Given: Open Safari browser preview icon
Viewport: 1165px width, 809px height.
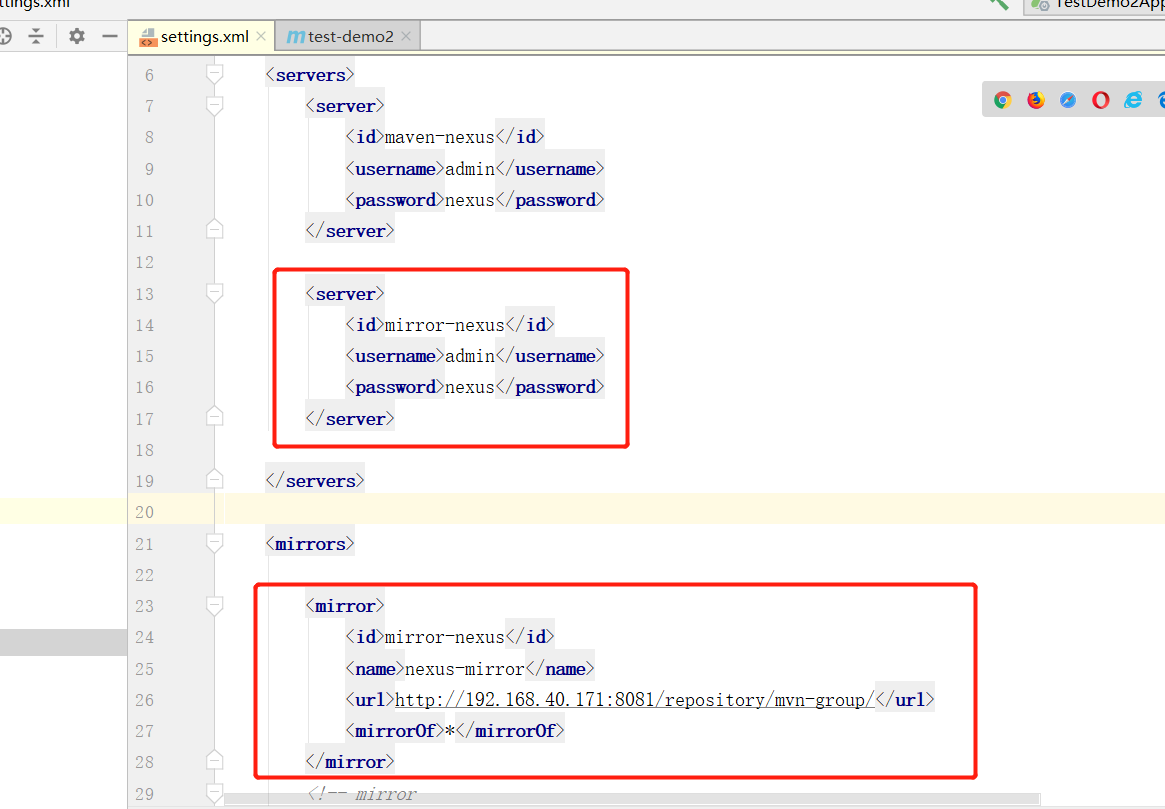Looking at the screenshot, I should click(1068, 100).
